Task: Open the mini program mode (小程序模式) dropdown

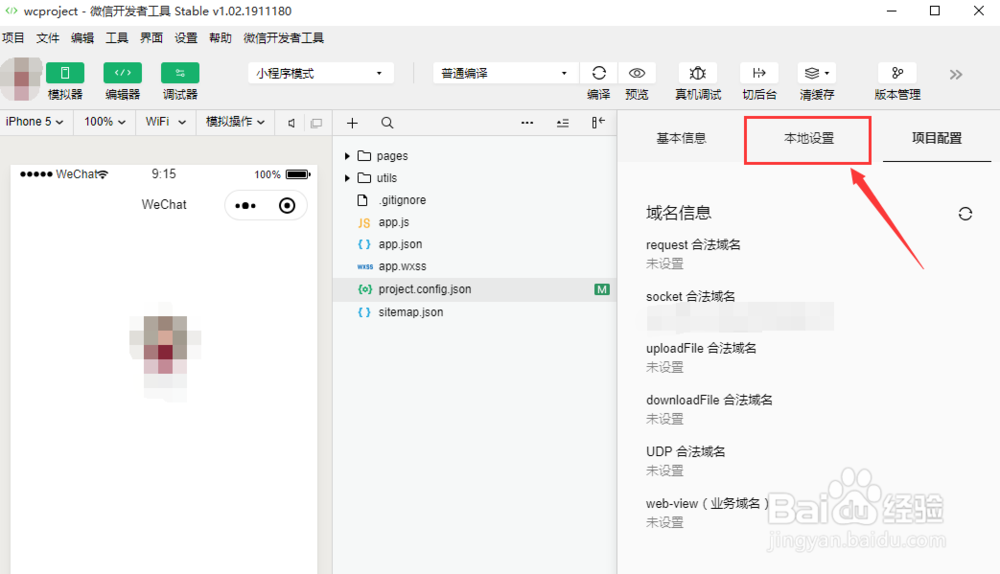Action: click(x=320, y=73)
